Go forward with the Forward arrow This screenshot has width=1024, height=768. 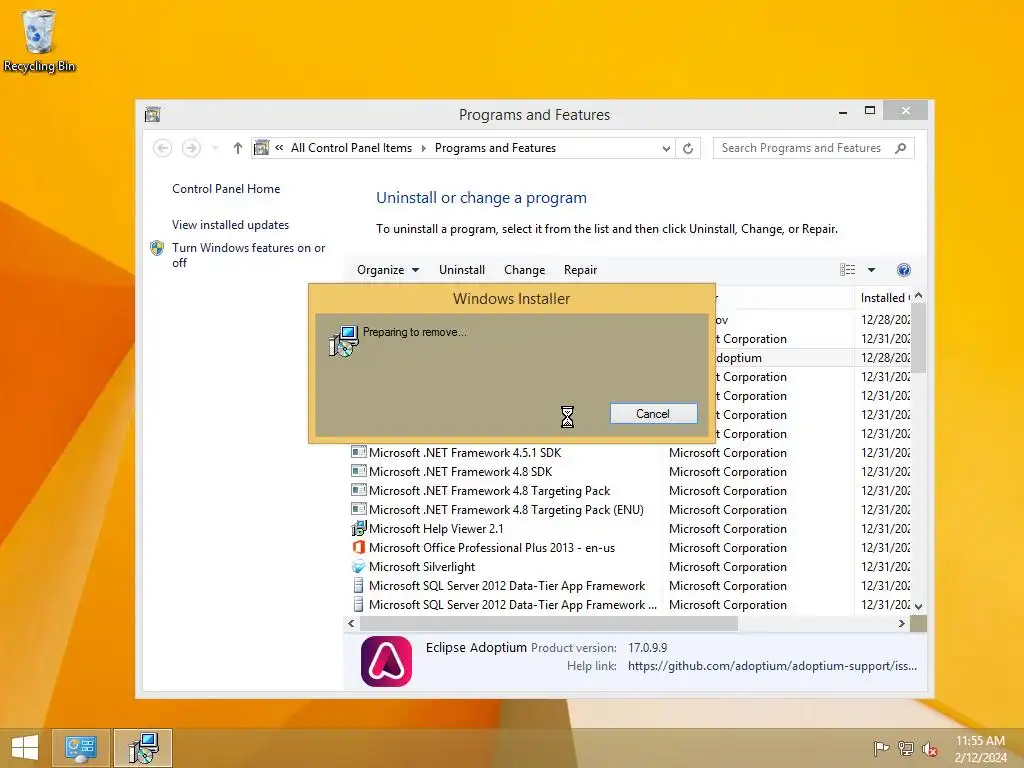pyautogui.click(x=191, y=148)
